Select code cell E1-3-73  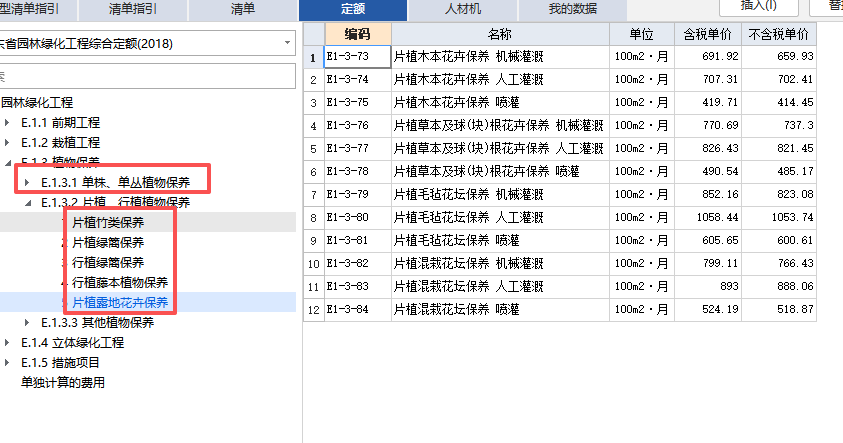(x=358, y=56)
